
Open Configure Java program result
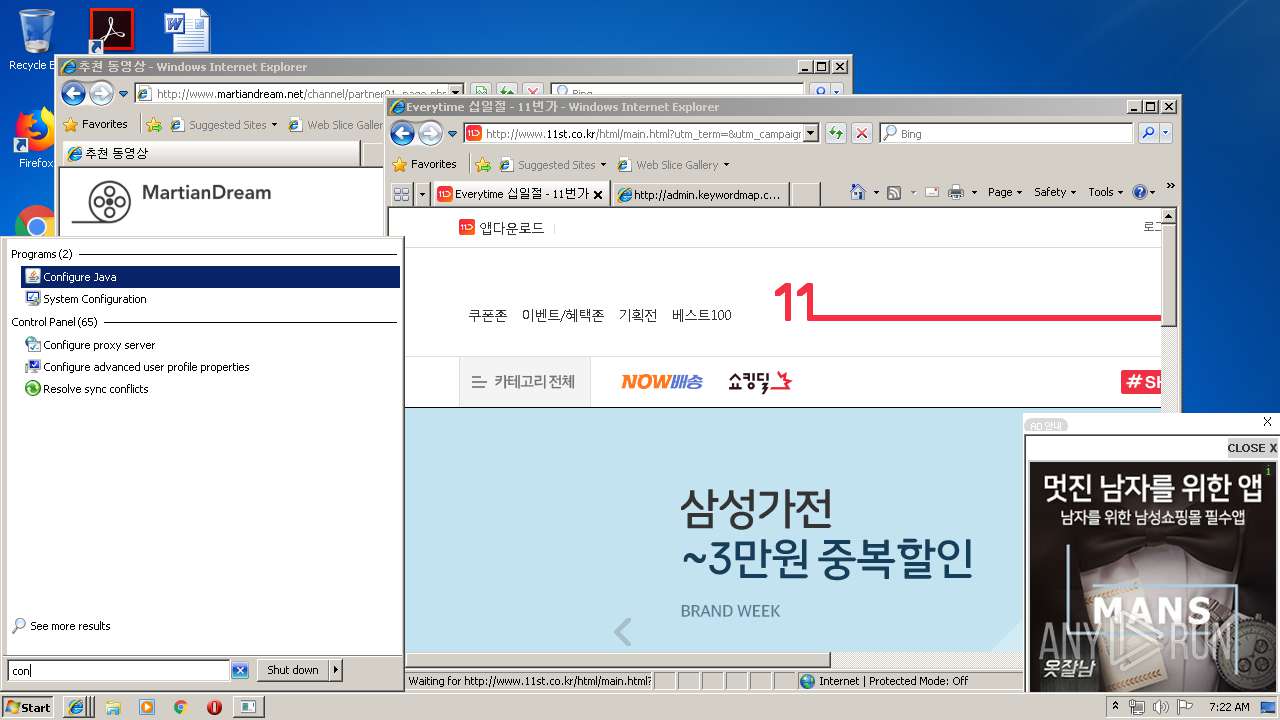tap(210, 277)
